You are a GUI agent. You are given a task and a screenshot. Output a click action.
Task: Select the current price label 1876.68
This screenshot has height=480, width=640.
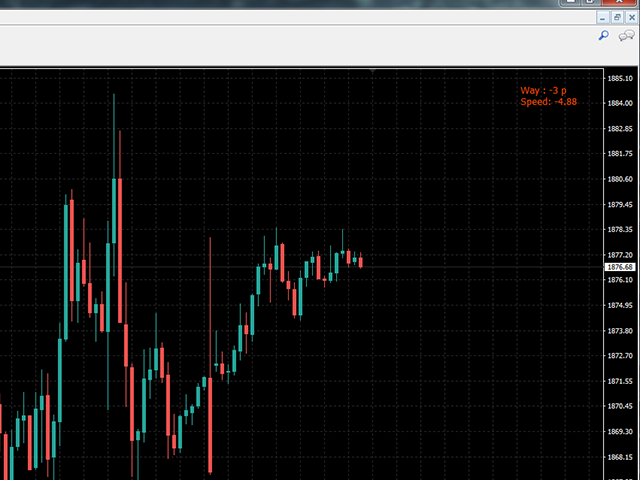(620, 267)
